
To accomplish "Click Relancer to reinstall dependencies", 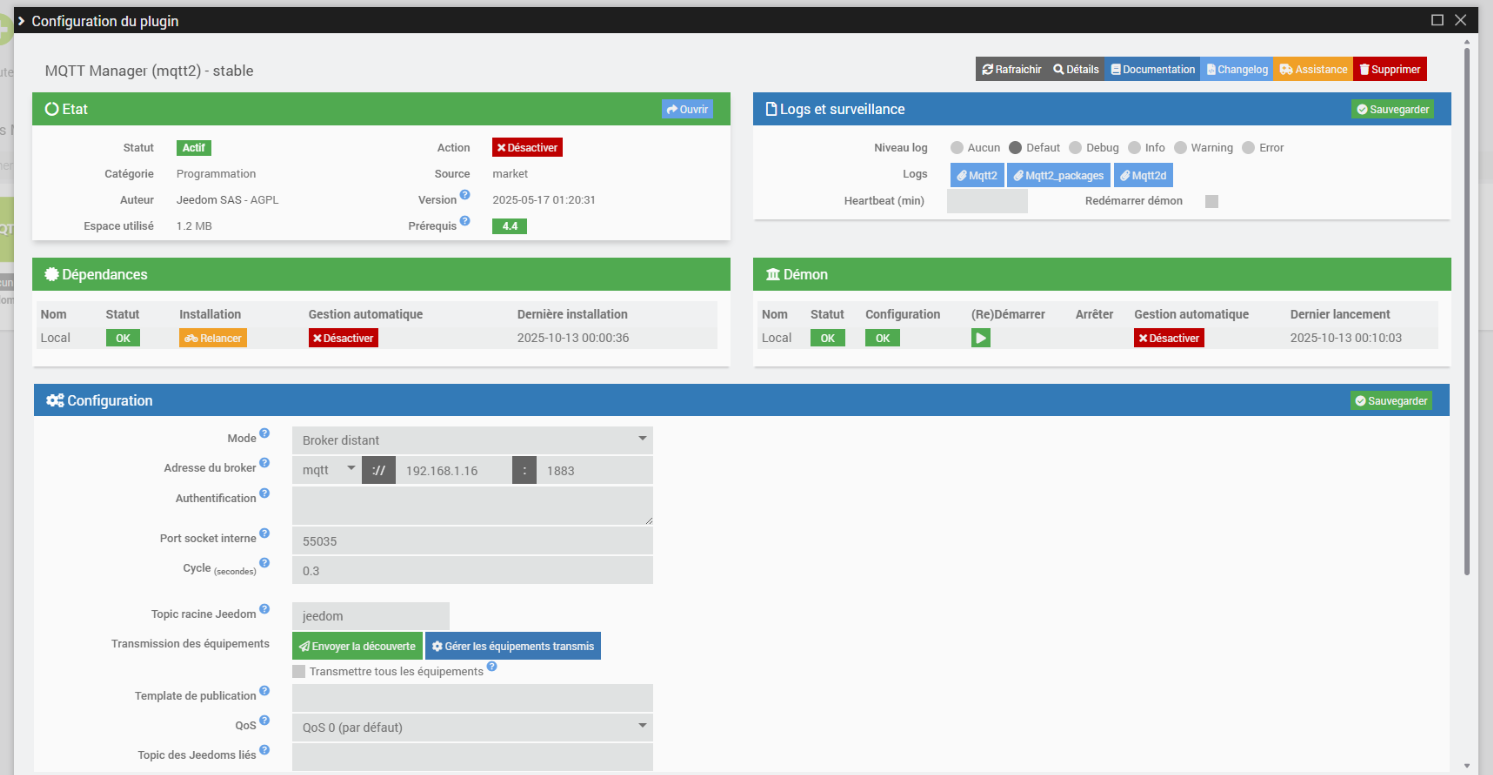I will click(213, 338).
